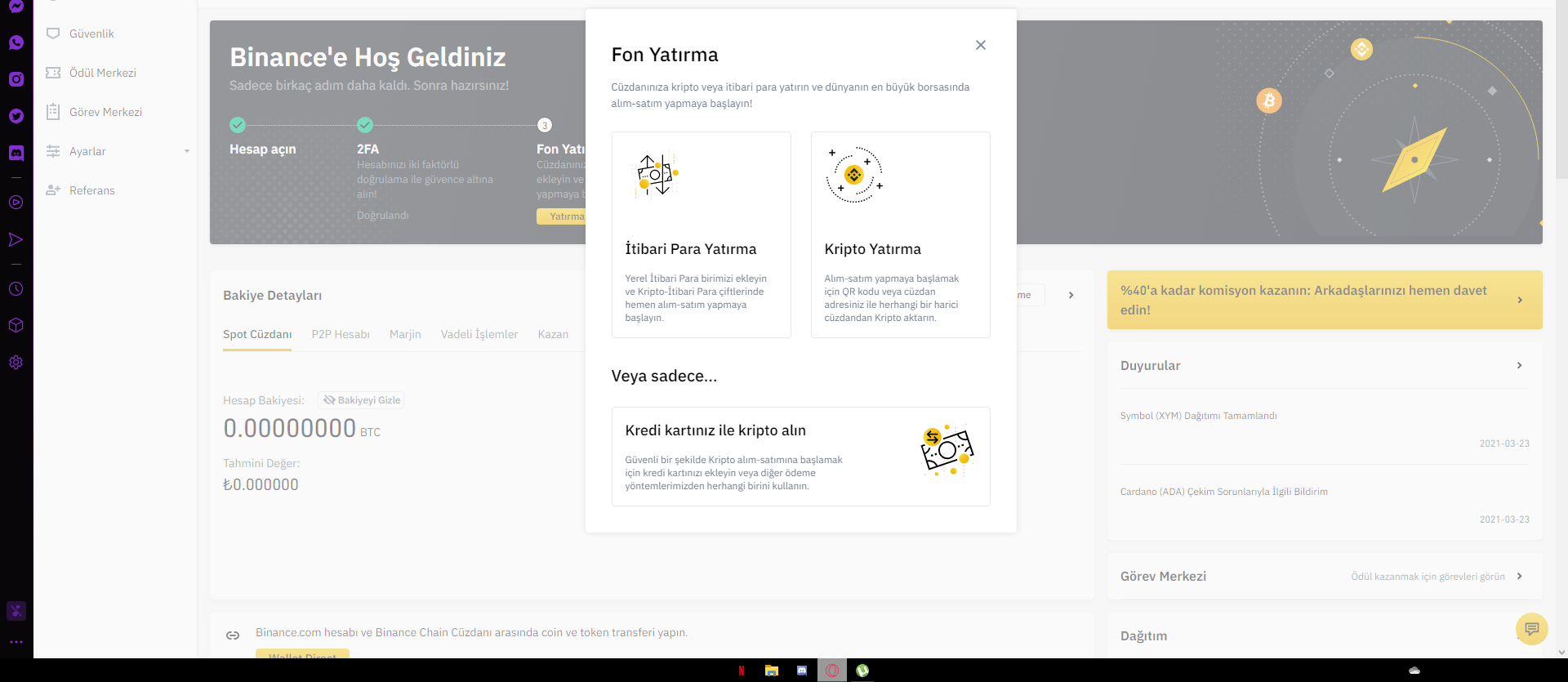
Task: Open the live chat support bubble
Action: click(1532, 629)
